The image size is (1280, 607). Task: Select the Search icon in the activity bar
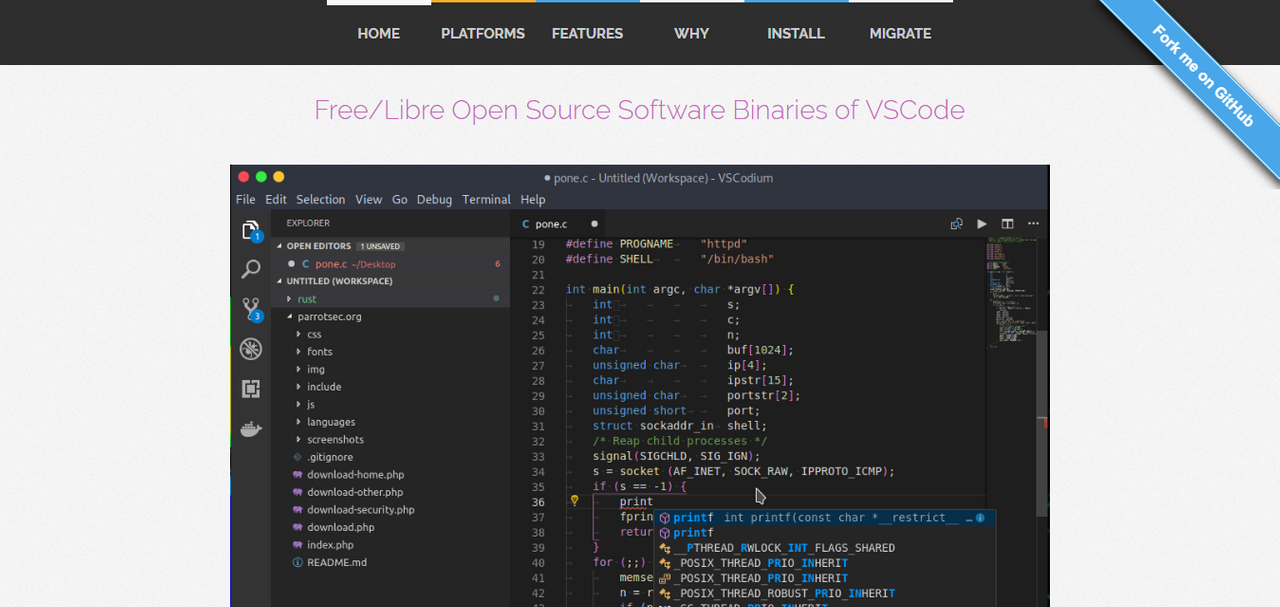[x=250, y=268]
